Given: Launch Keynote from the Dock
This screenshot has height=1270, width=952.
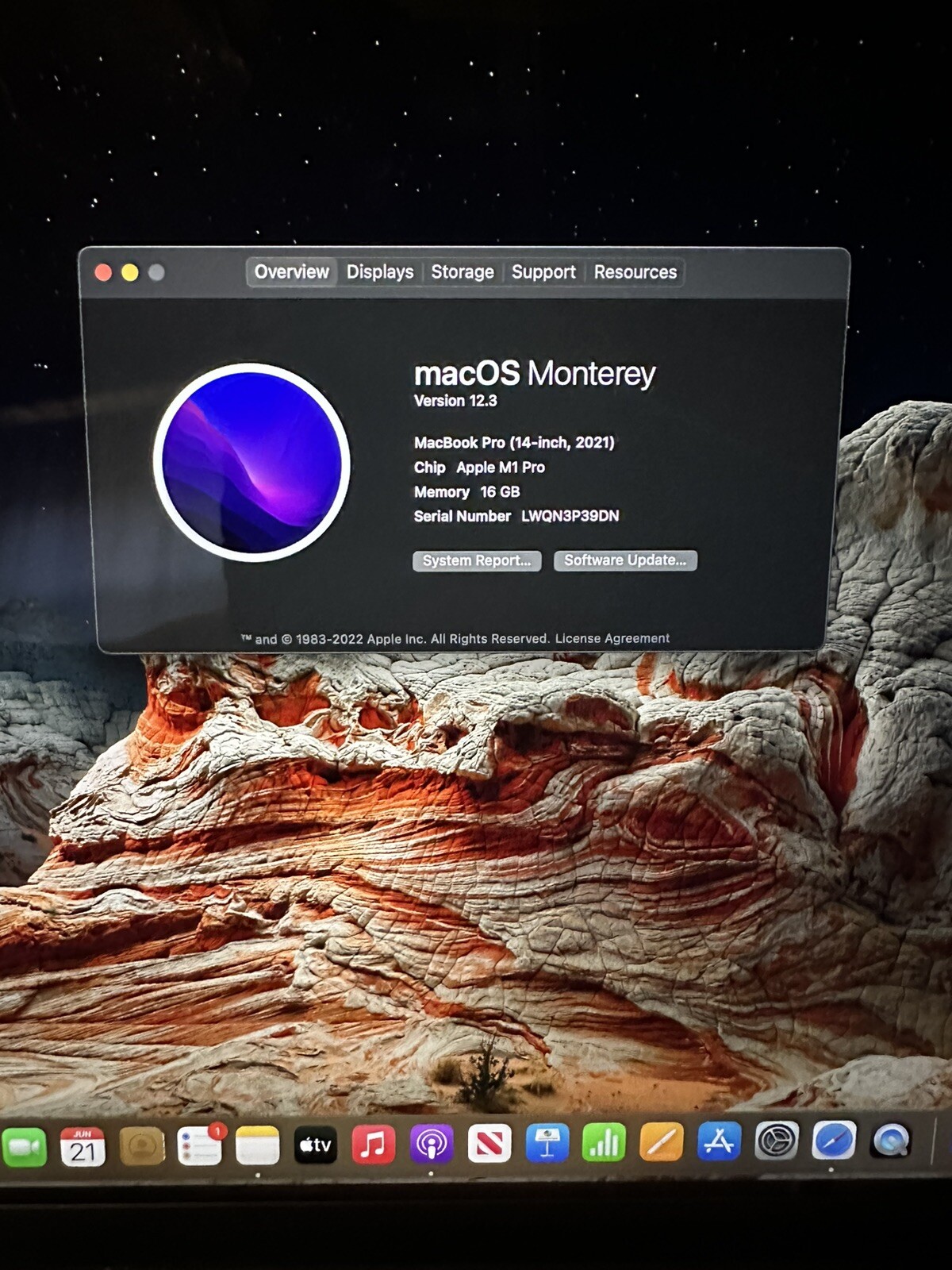Looking at the screenshot, I should 547,1143.
